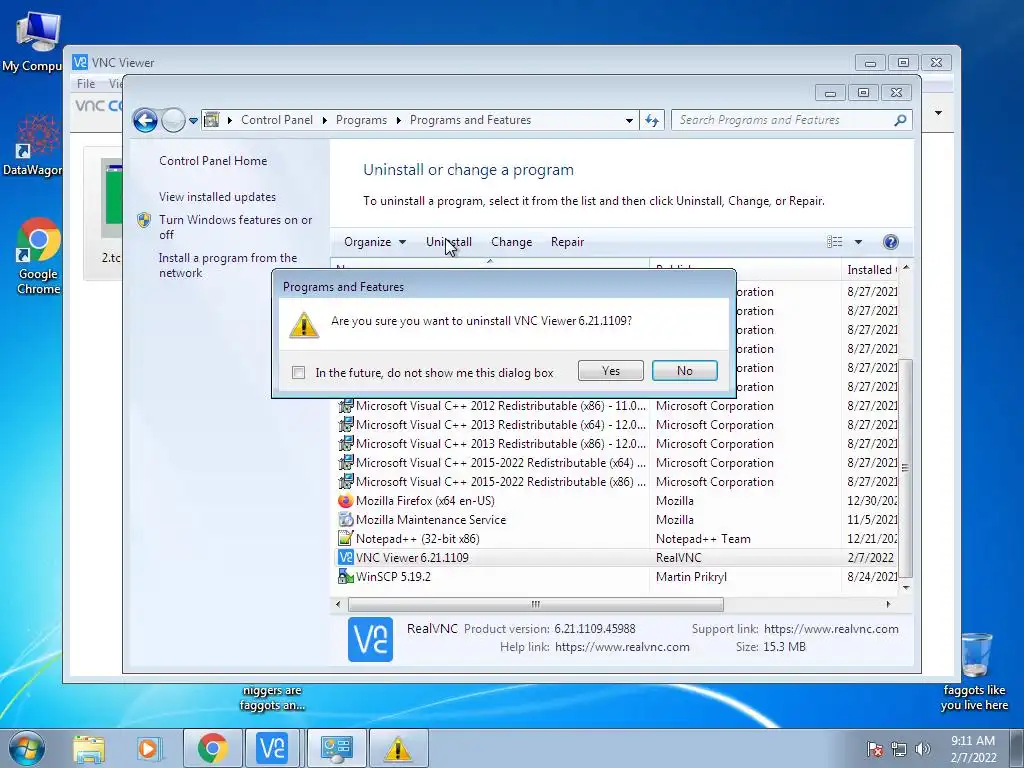Click the vertical scrollbar thumb in list
This screenshot has height=768, width=1024.
905,468
